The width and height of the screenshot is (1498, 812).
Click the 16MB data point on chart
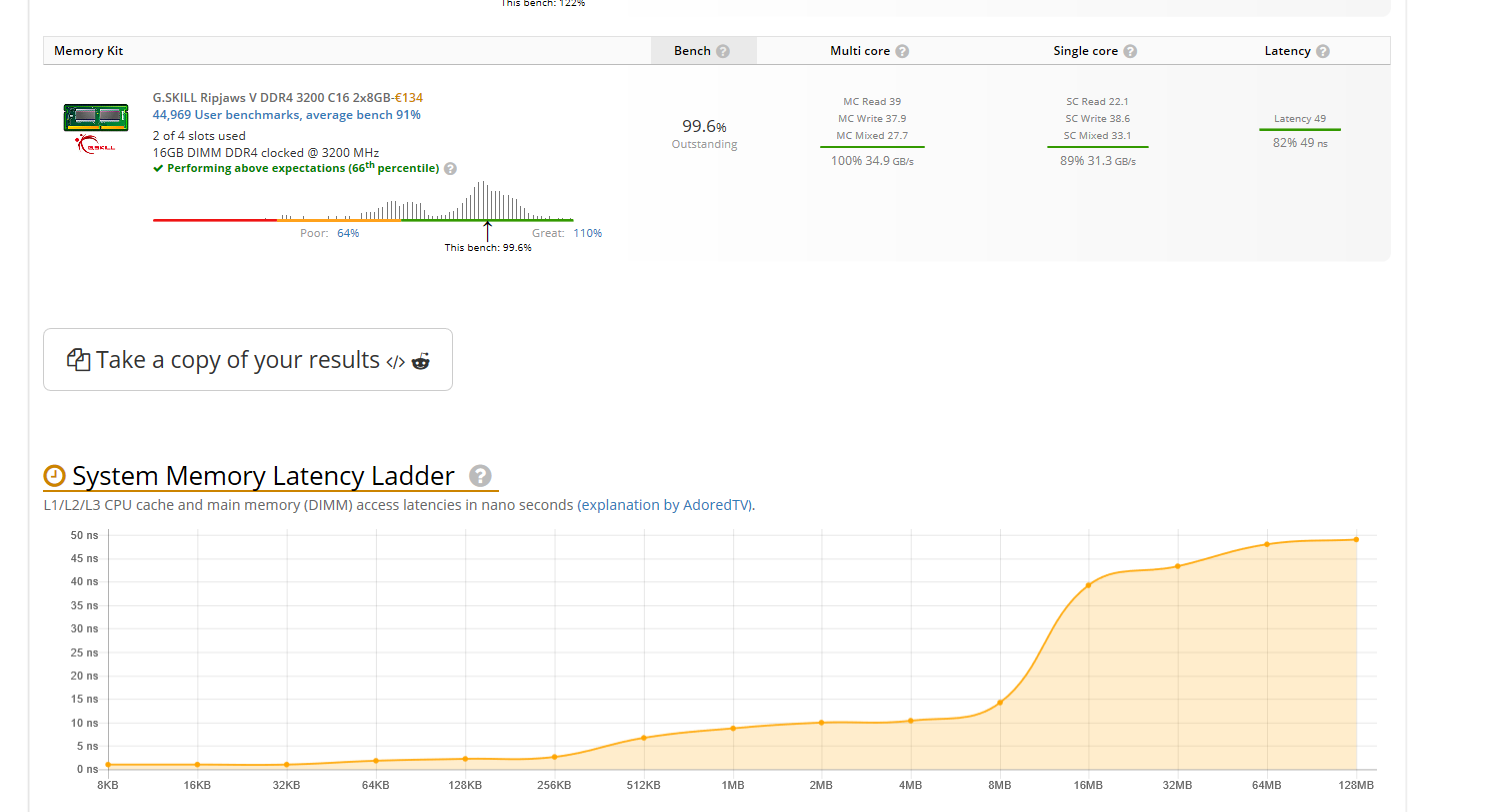tap(1089, 585)
